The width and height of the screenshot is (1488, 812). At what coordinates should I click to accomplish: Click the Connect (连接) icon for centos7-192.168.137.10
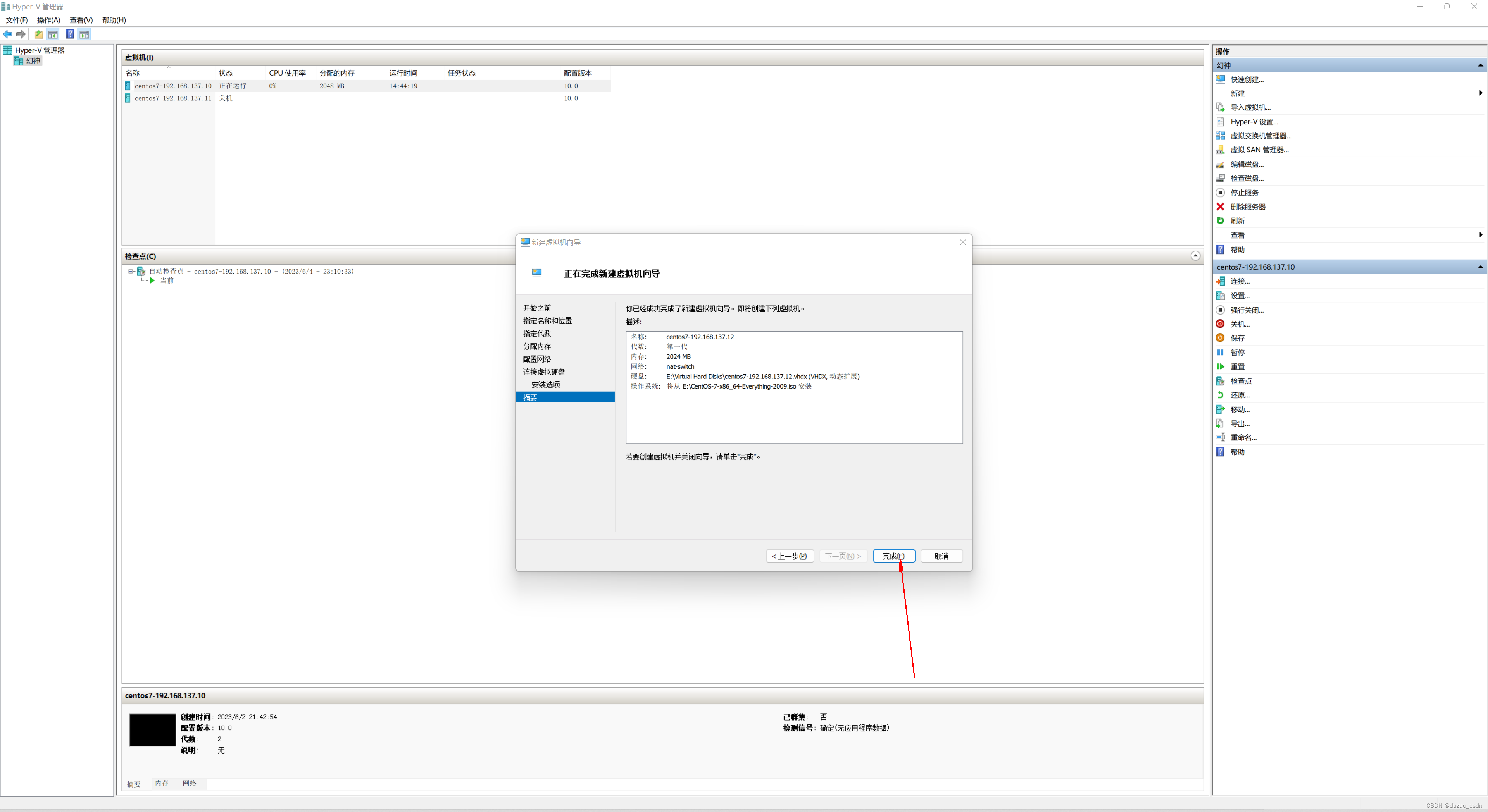click(x=1220, y=281)
